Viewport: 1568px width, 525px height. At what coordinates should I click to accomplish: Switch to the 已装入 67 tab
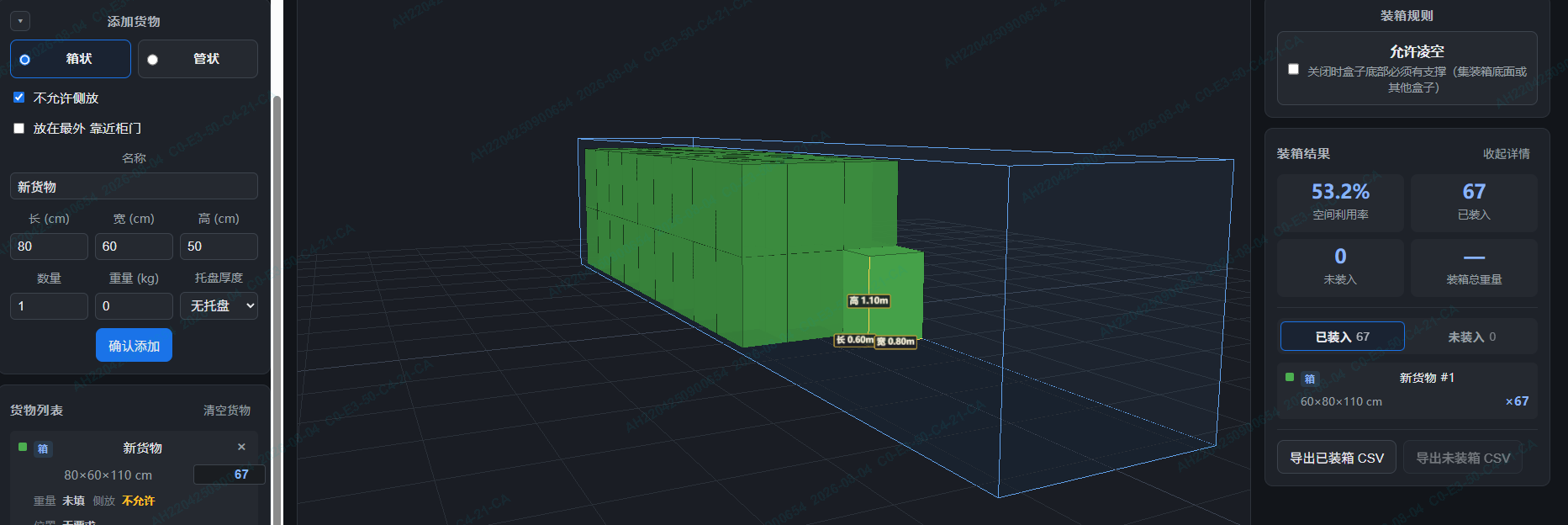click(x=1342, y=337)
